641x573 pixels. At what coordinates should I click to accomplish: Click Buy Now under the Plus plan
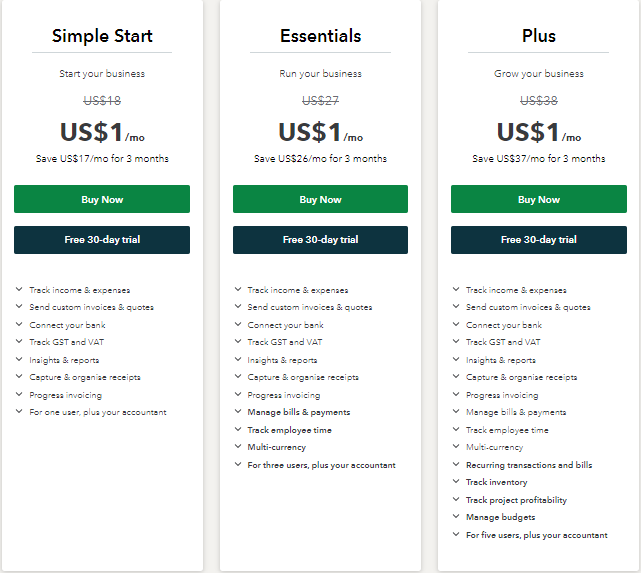click(538, 199)
